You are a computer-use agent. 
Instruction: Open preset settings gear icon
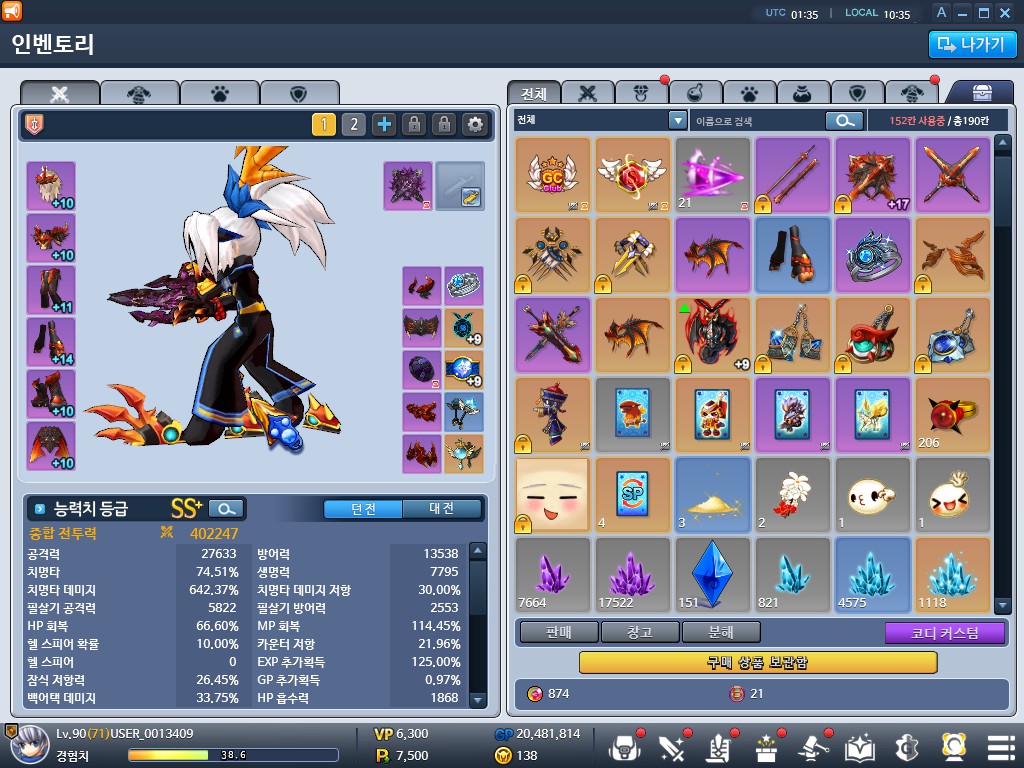coord(475,124)
